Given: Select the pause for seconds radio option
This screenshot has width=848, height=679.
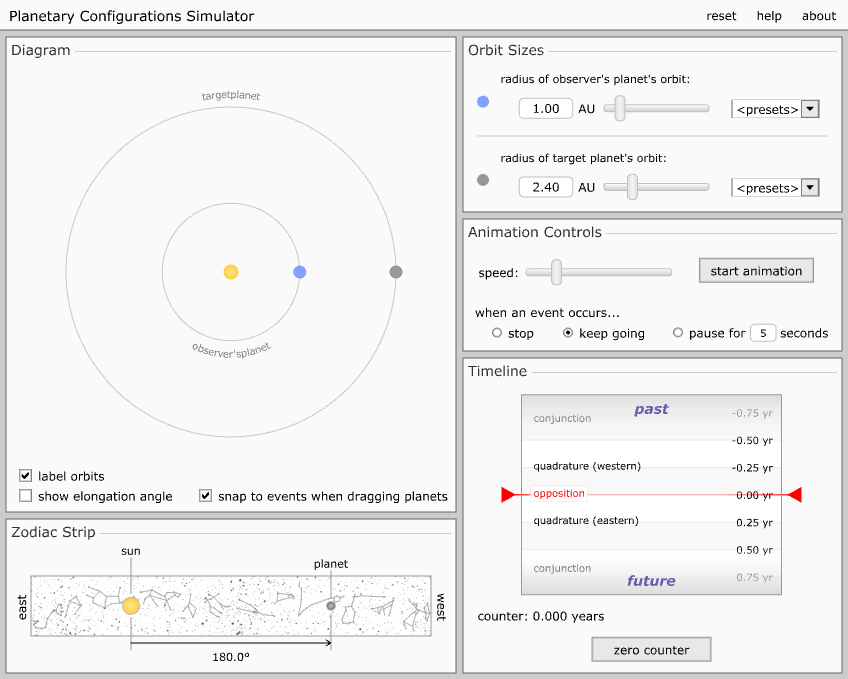Looking at the screenshot, I should pyautogui.click(x=678, y=333).
